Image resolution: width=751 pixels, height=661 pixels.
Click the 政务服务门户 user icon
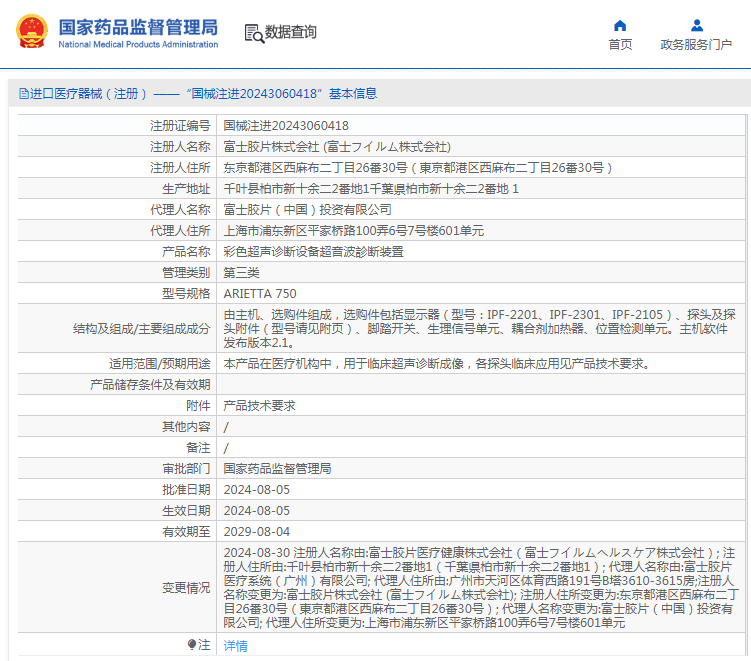[697, 25]
